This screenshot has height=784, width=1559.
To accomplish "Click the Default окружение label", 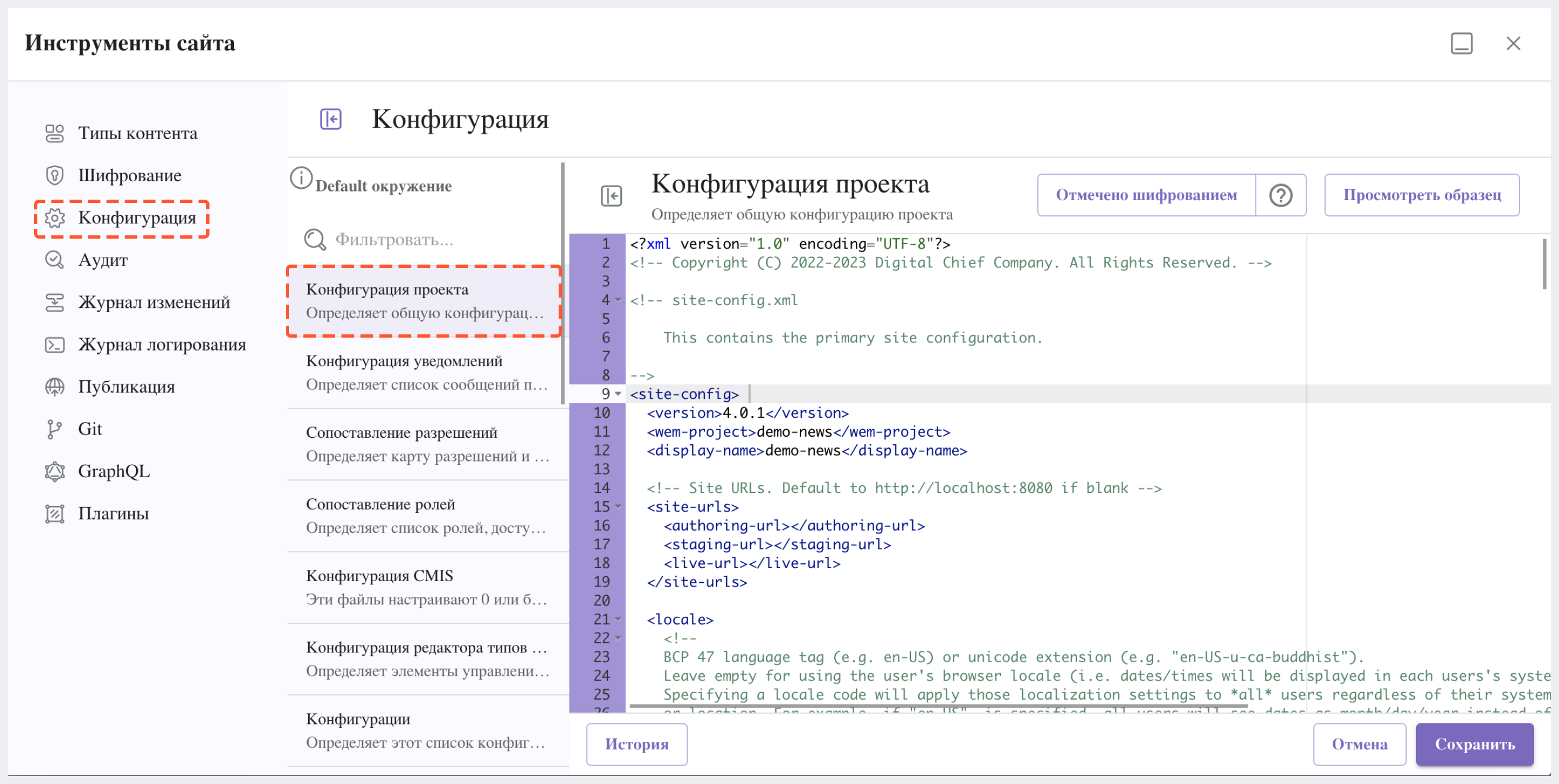I will [x=384, y=186].
